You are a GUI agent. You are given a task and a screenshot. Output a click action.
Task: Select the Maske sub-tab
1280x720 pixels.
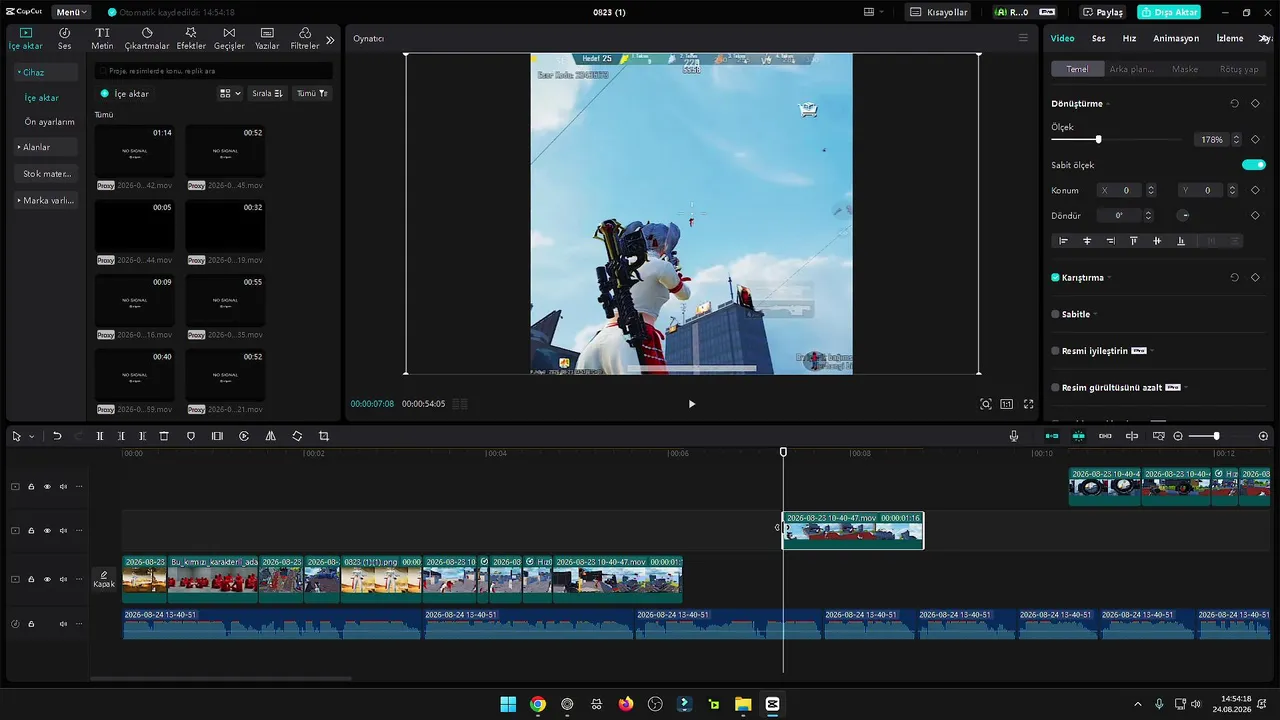click(x=1185, y=69)
